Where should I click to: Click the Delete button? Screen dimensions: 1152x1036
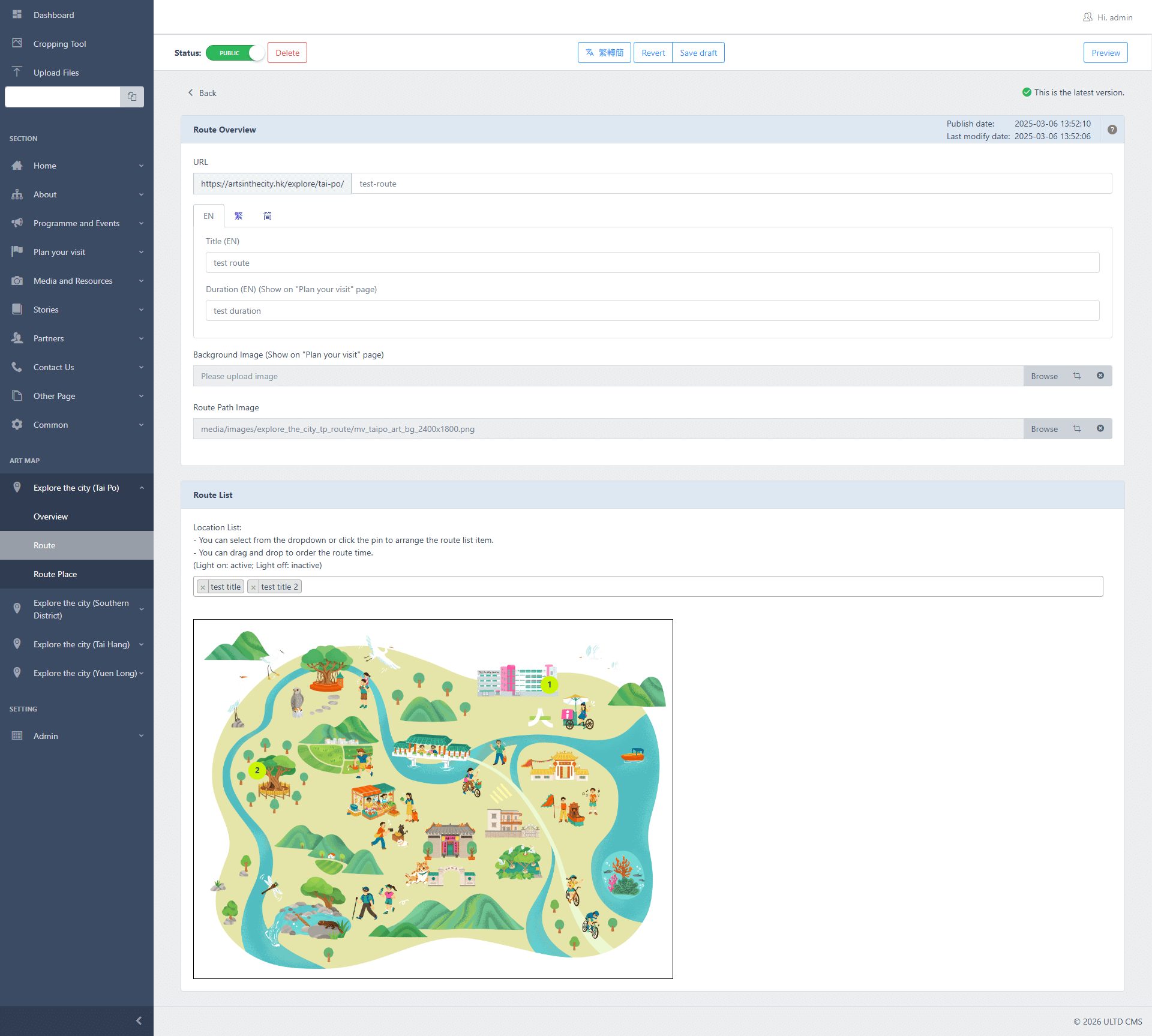tap(287, 52)
